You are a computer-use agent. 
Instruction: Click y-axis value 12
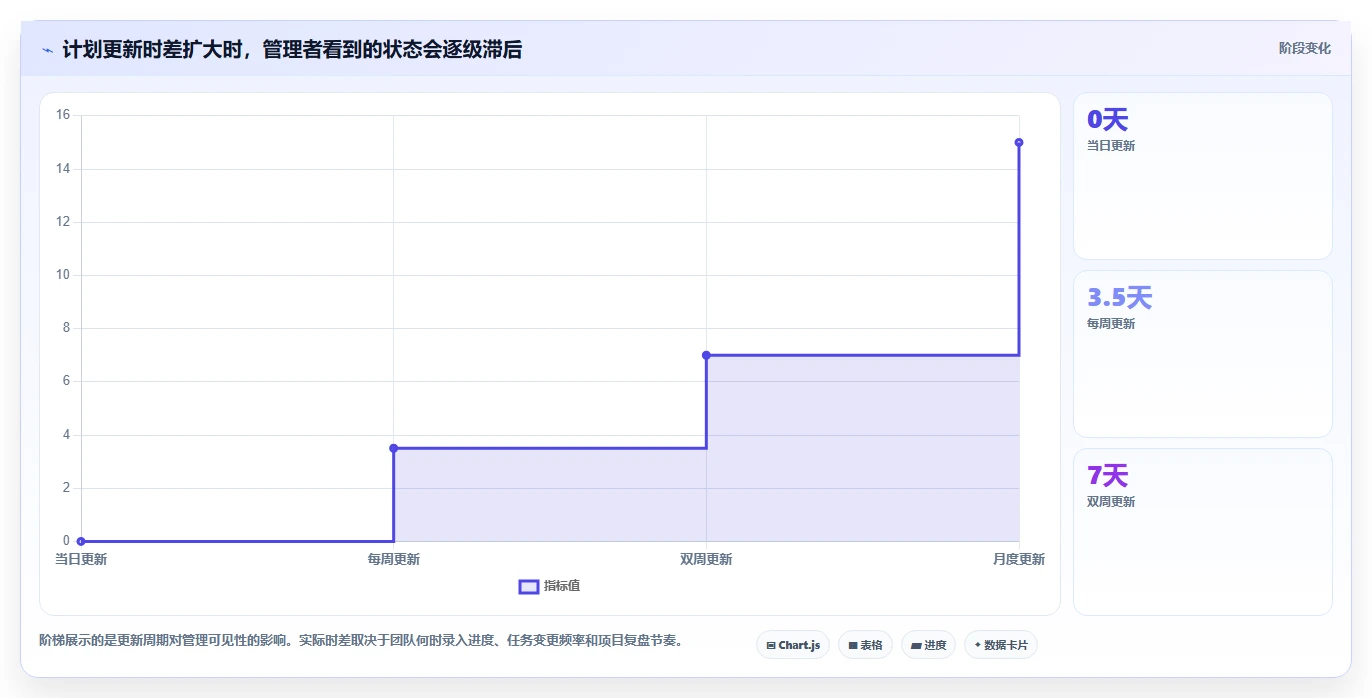[x=63, y=222]
